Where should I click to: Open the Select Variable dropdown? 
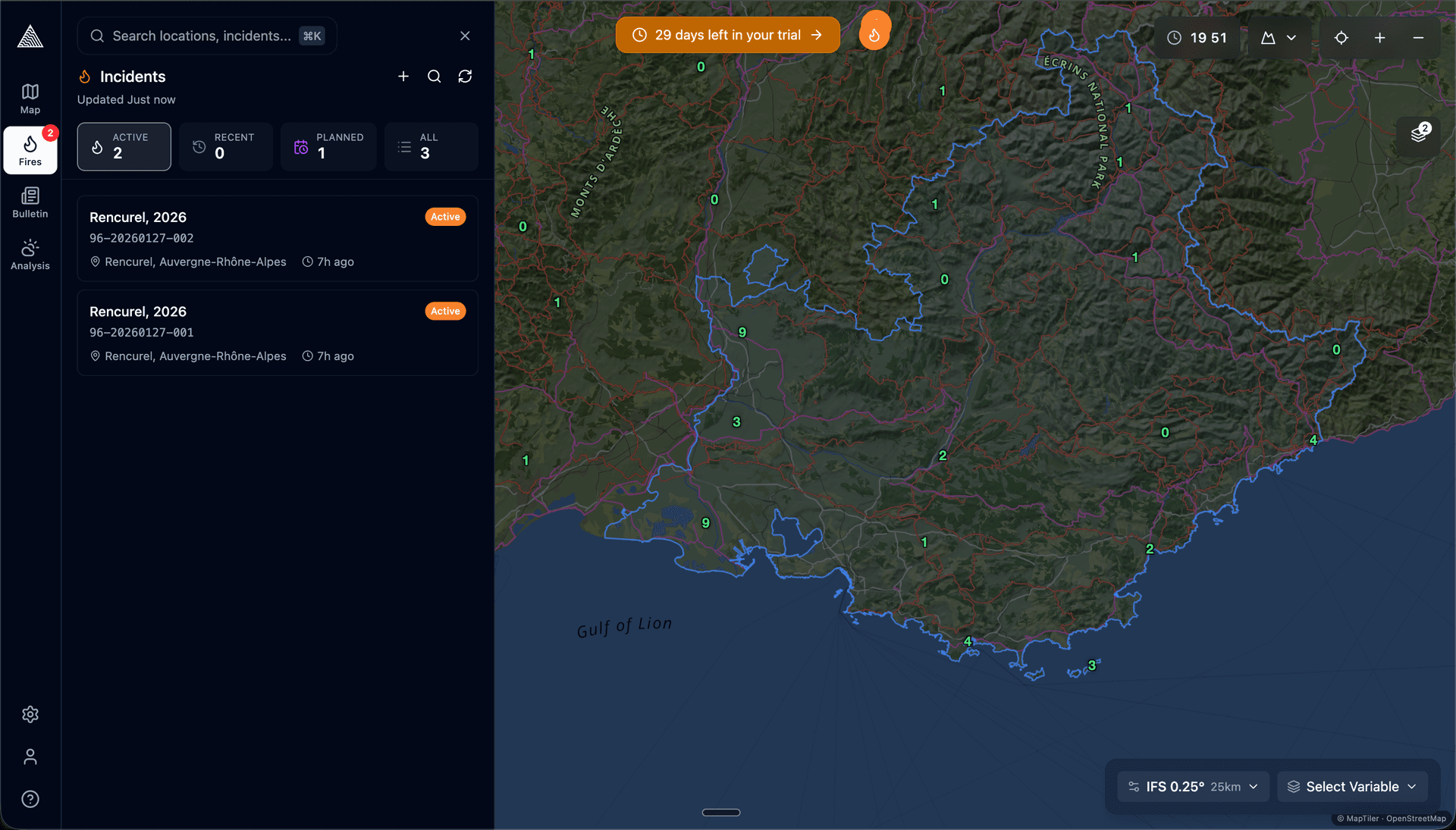(x=1352, y=787)
